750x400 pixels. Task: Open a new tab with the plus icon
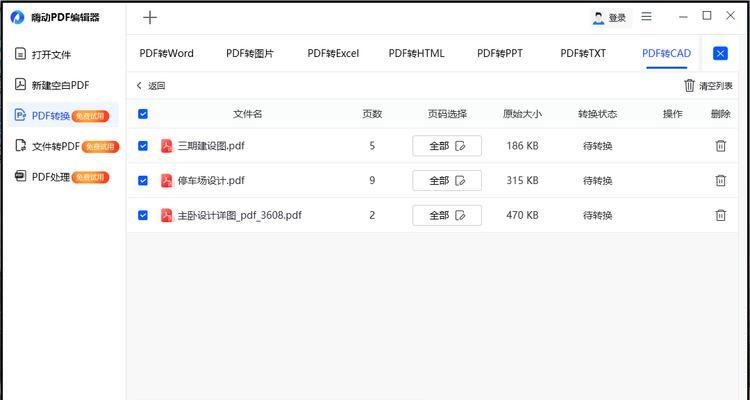point(150,18)
